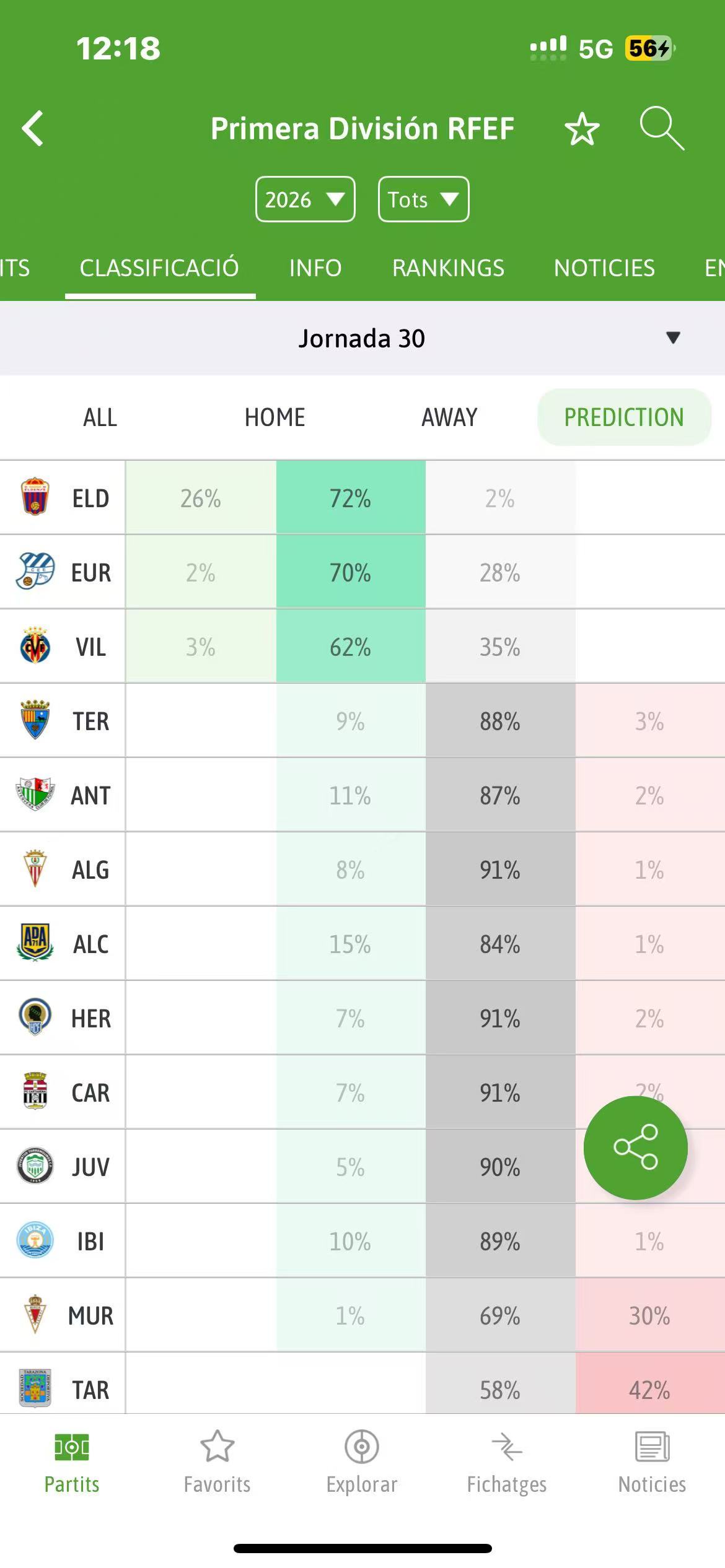Select the PREDICTION view button
This screenshot has height=1568, width=725.
pos(624,417)
